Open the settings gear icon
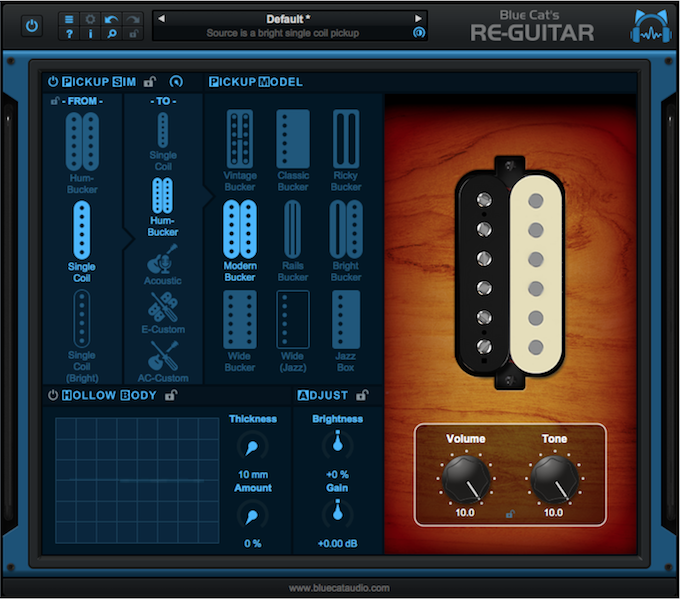Screen dimensions: 680x600 click(x=90, y=19)
